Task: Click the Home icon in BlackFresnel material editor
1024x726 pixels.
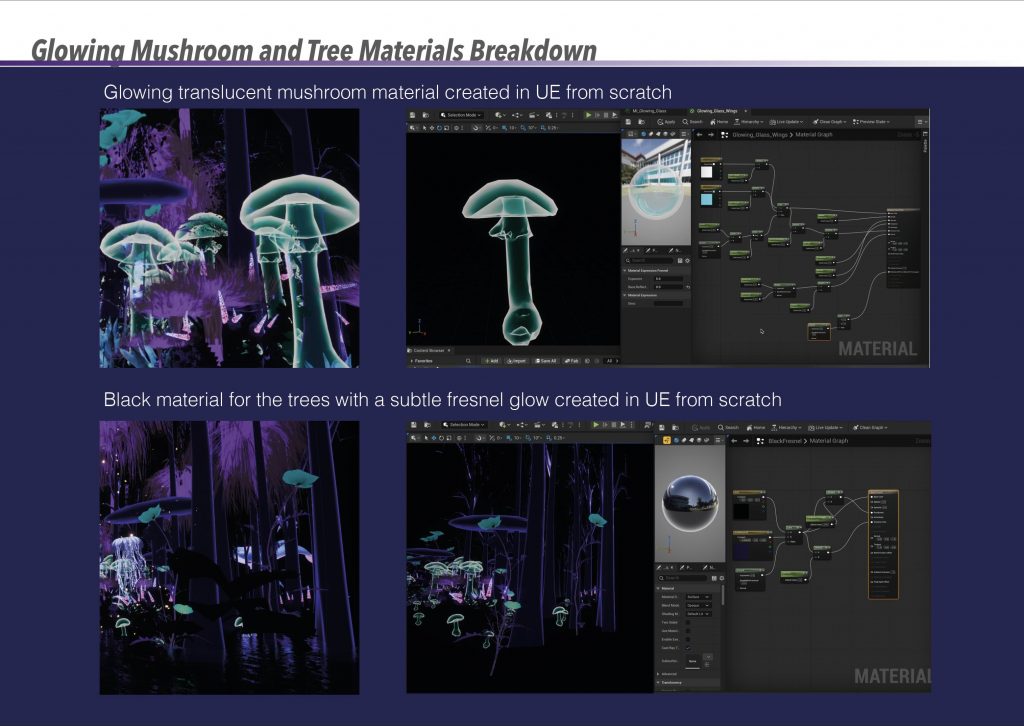Action: click(x=757, y=427)
